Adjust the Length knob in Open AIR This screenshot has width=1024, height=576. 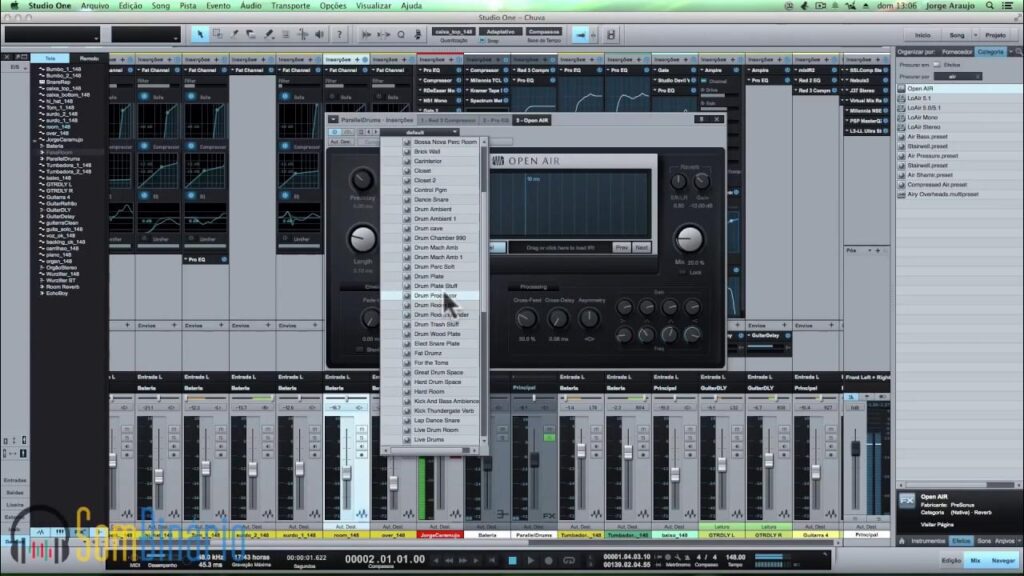pos(362,239)
